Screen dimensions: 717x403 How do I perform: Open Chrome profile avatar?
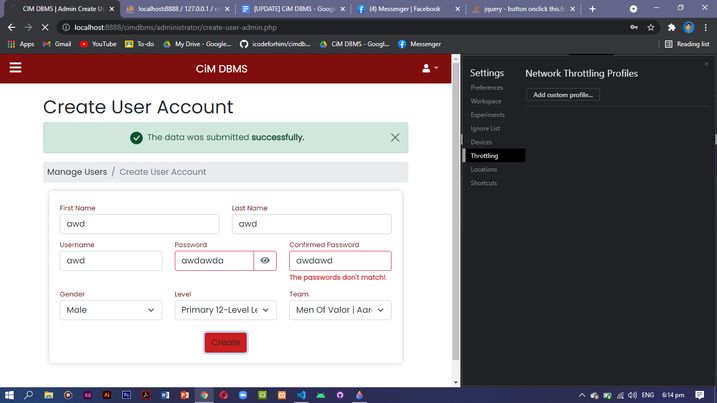point(689,27)
